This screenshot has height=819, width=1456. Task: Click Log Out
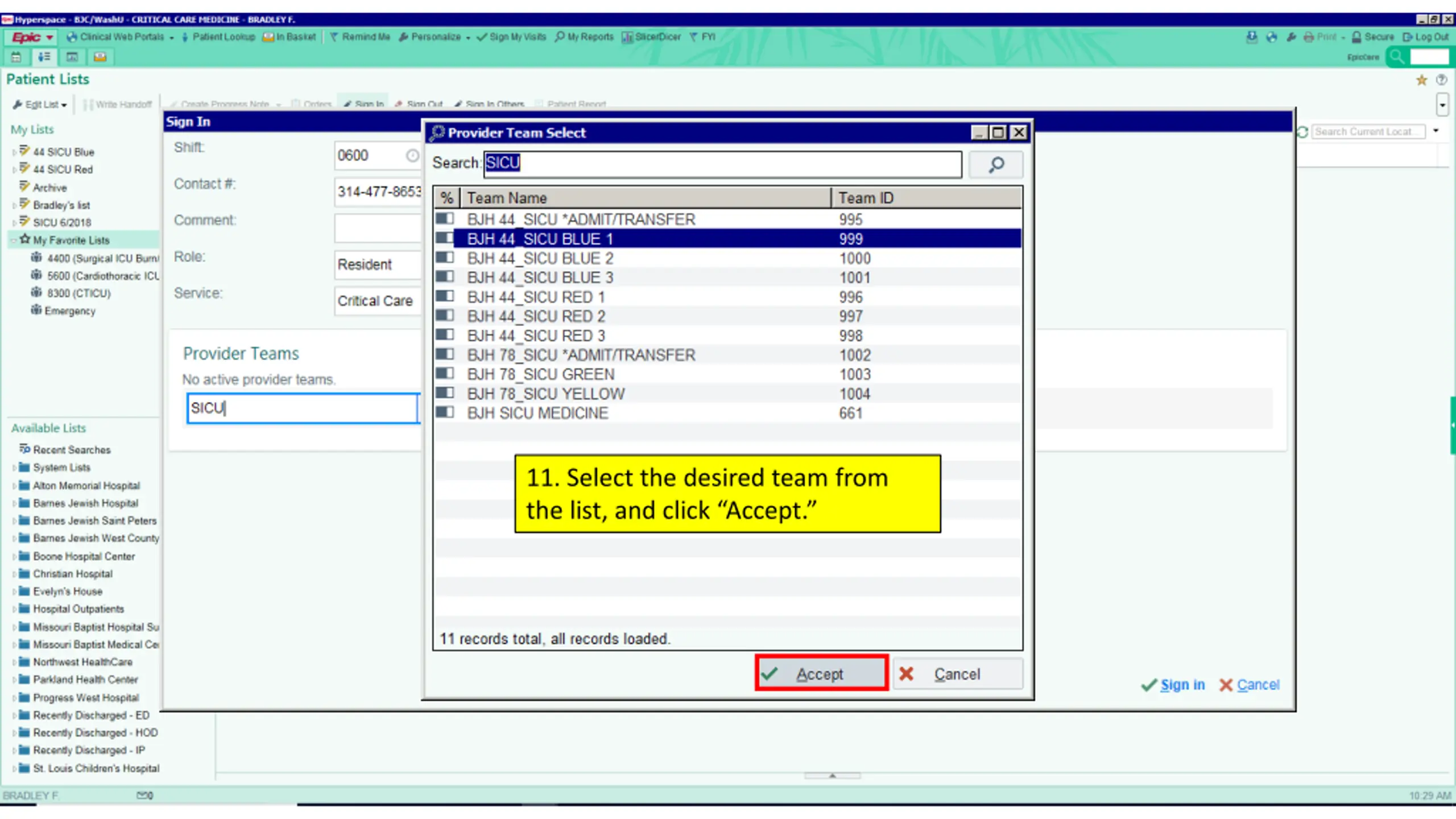[1425, 37]
